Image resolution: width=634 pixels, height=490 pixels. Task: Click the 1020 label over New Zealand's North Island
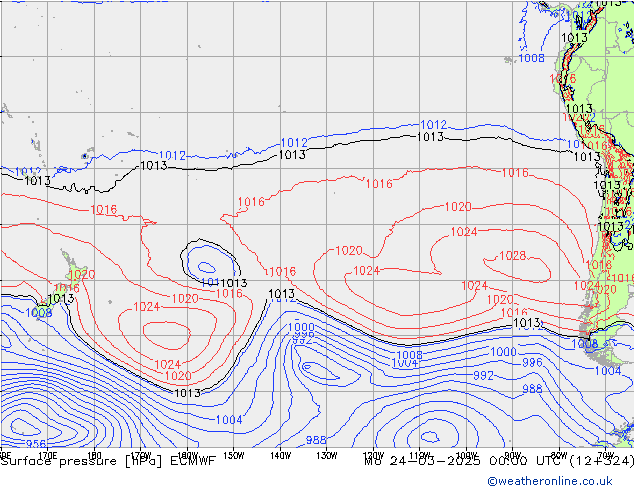pos(82,275)
